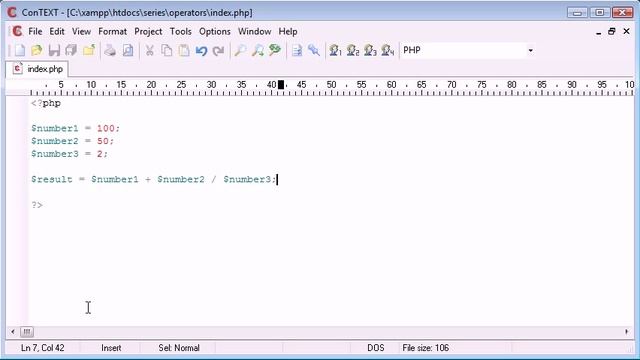The width and height of the screenshot is (640, 360).
Task: Open the Project menu
Action: click(x=148, y=31)
